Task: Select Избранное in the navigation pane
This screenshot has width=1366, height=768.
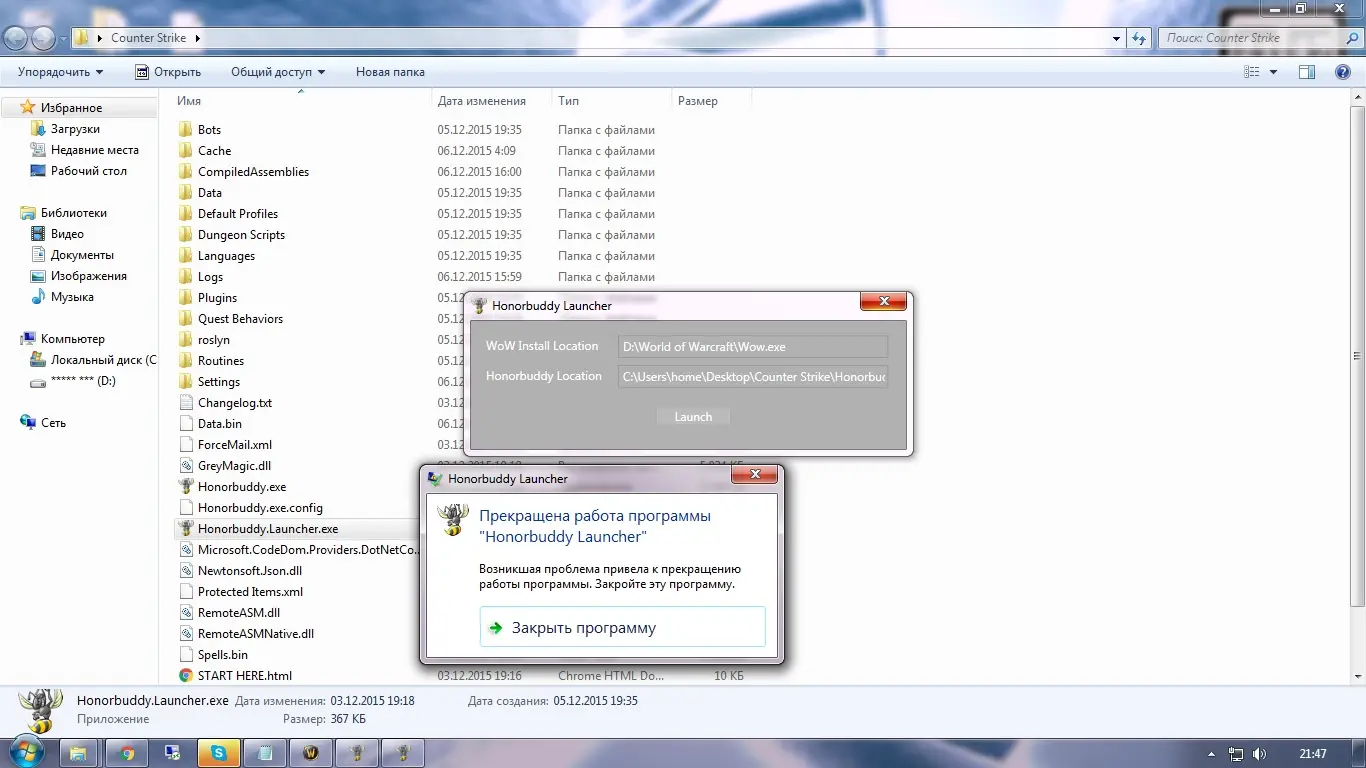Action: tap(71, 108)
